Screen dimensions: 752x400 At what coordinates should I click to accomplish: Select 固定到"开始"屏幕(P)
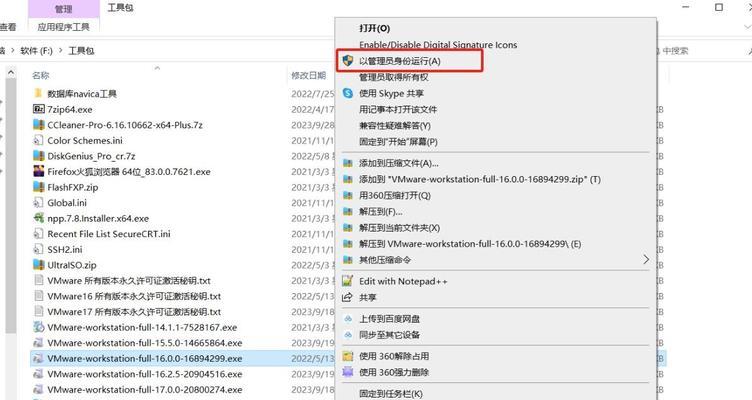coord(398,142)
